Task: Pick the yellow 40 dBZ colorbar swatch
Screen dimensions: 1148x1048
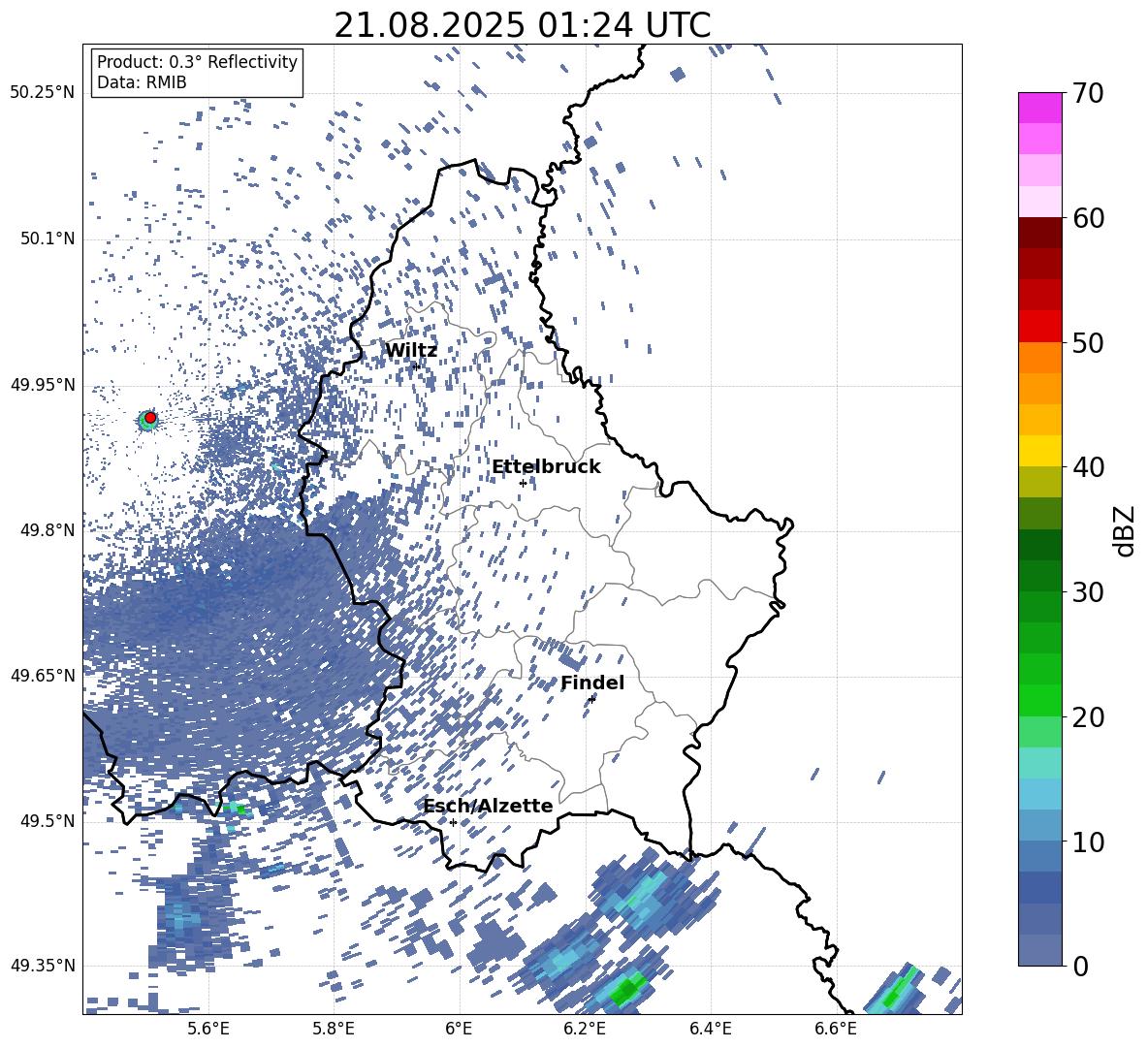Action: click(1039, 451)
